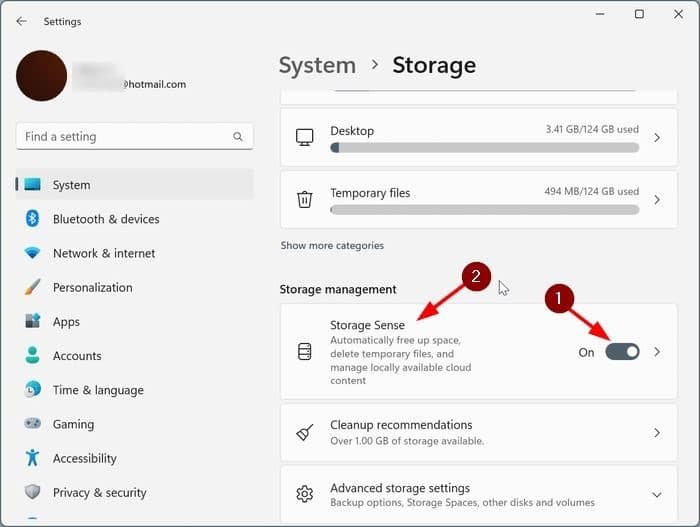
Task: Click the Temporary files title text
Action: coord(370,193)
